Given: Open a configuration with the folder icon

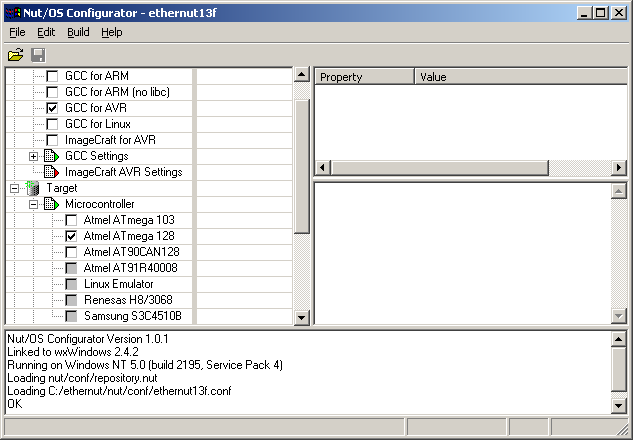Looking at the screenshot, I should [15, 55].
